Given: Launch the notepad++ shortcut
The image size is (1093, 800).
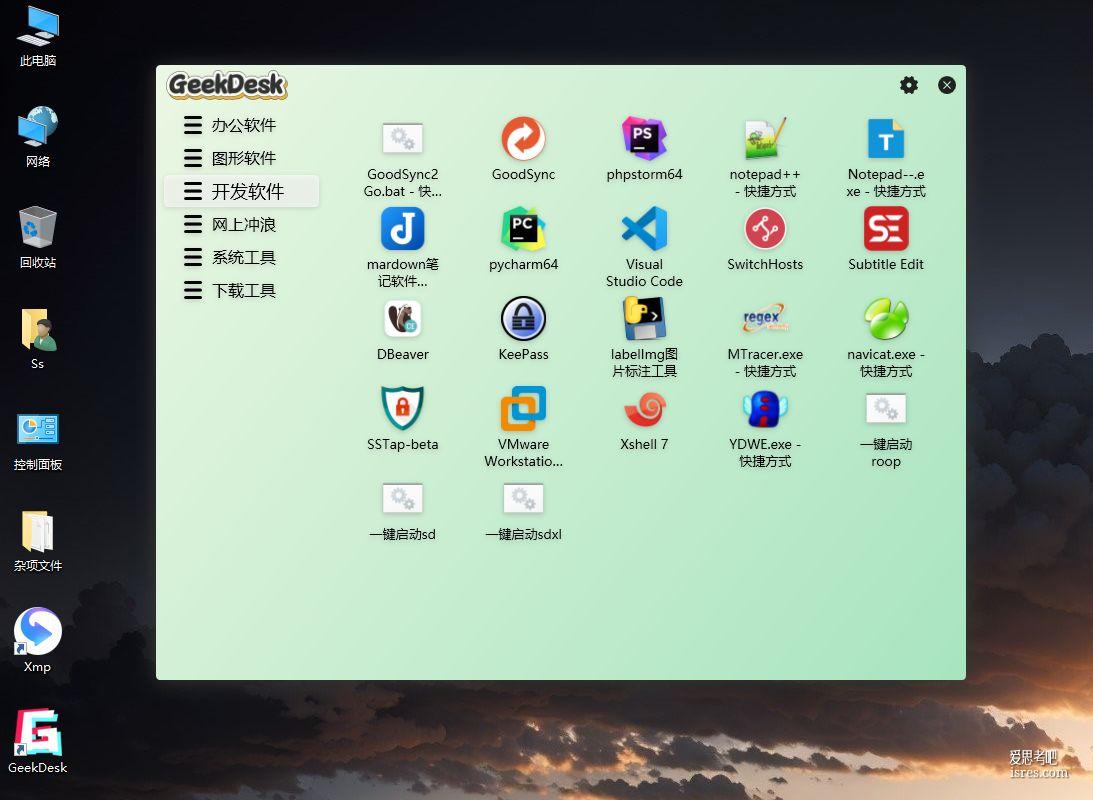Looking at the screenshot, I should (765, 138).
